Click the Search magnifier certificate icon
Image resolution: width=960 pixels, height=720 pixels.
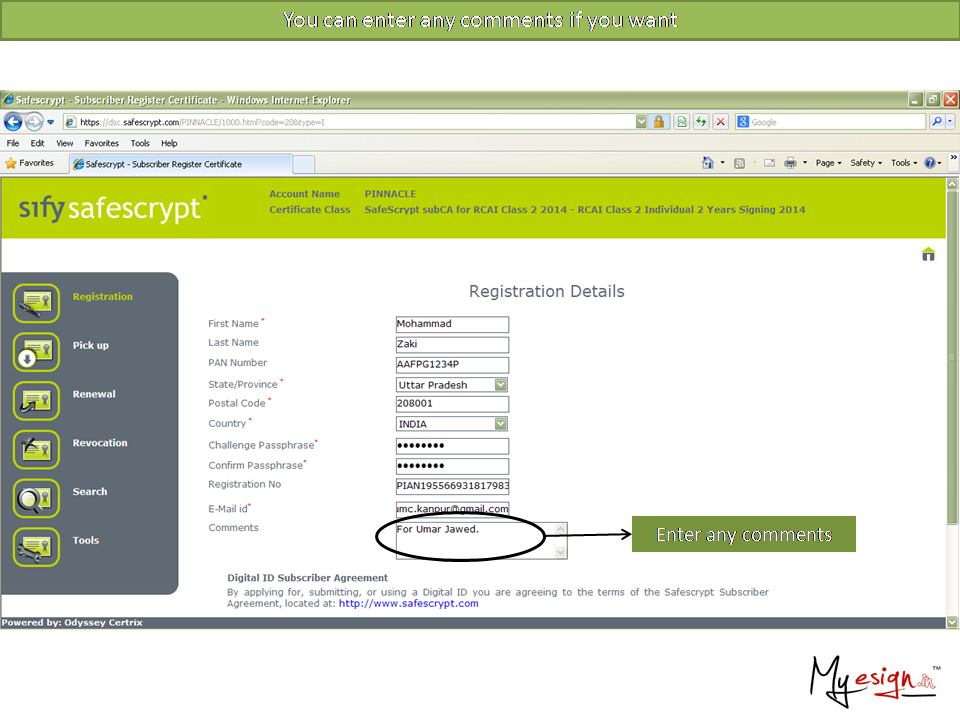37,498
